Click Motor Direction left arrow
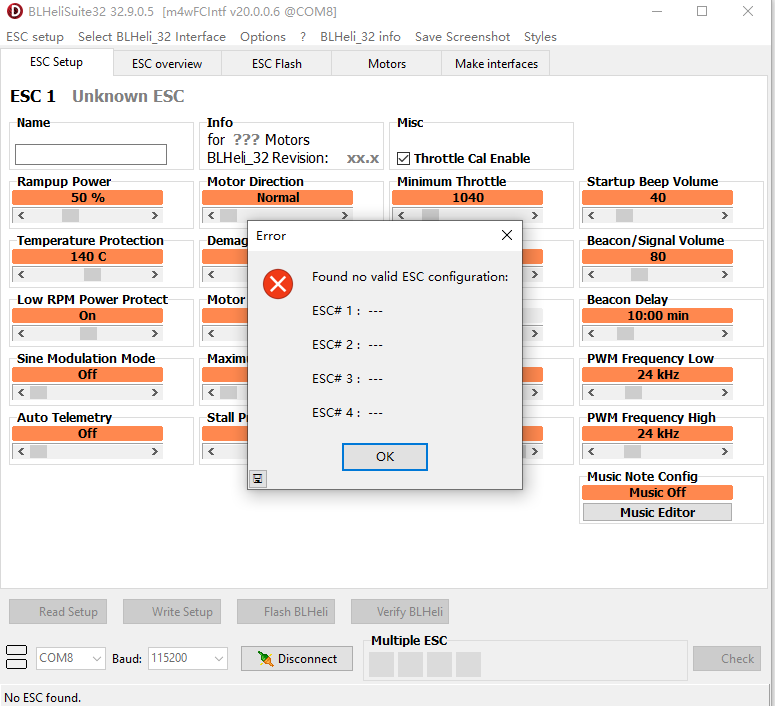The width and height of the screenshot is (775, 706). click(x=211, y=216)
